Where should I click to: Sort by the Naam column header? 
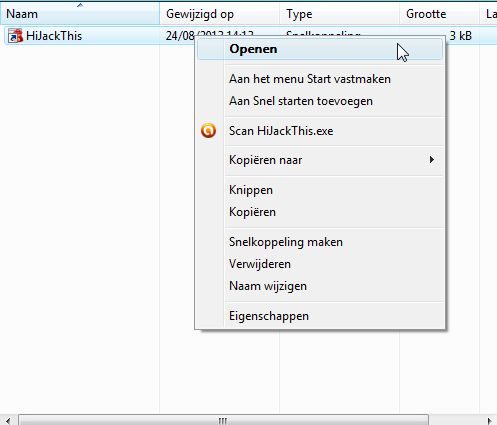coord(80,14)
